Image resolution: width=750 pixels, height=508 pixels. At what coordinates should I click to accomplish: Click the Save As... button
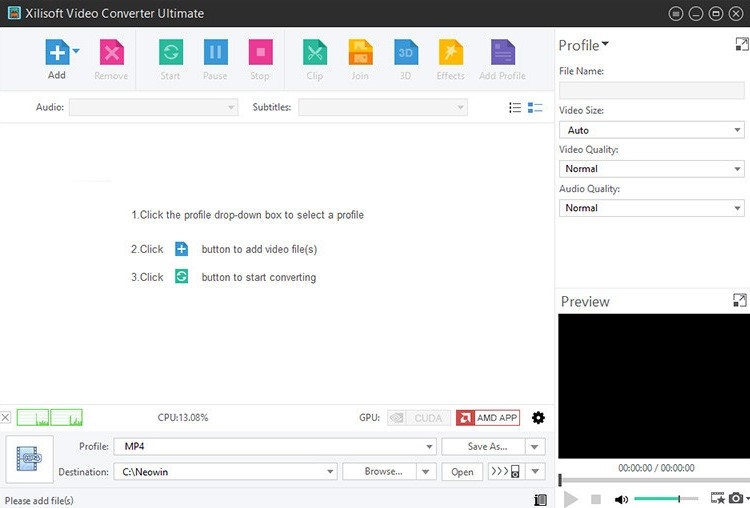pyautogui.click(x=483, y=446)
